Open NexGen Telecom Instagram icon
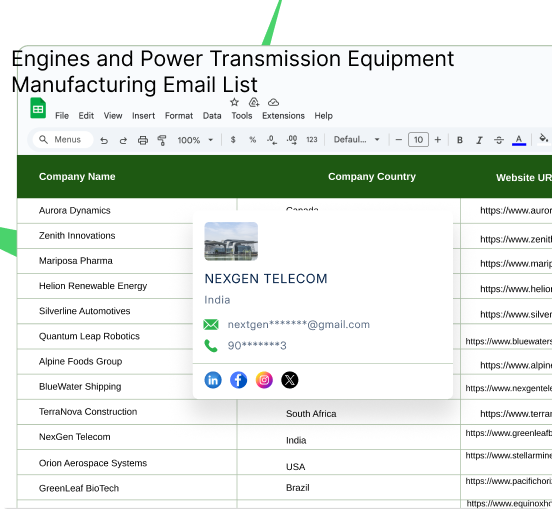The image size is (552, 509). [264, 380]
